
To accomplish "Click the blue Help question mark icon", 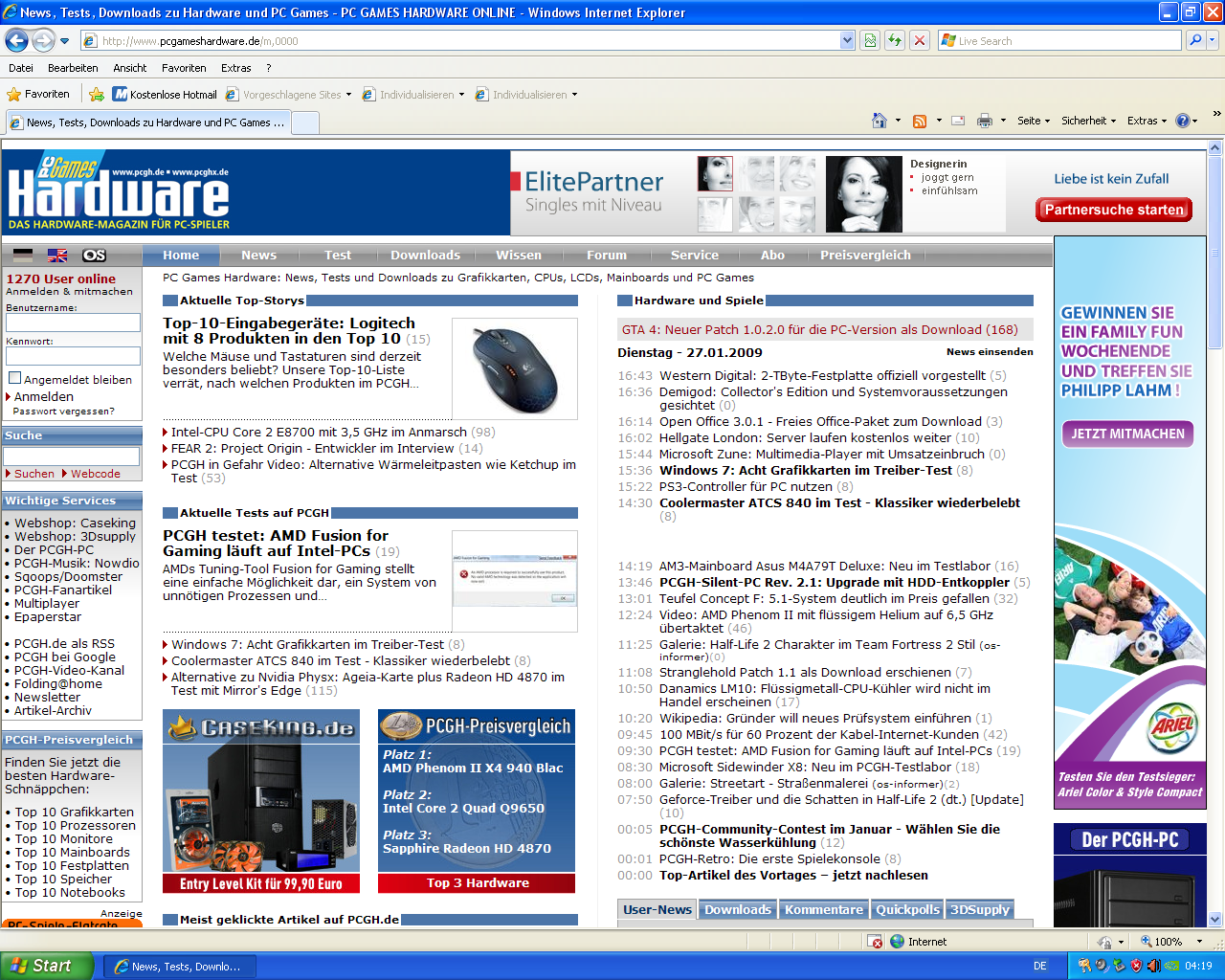I will pyautogui.click(x=1182, y=121).
